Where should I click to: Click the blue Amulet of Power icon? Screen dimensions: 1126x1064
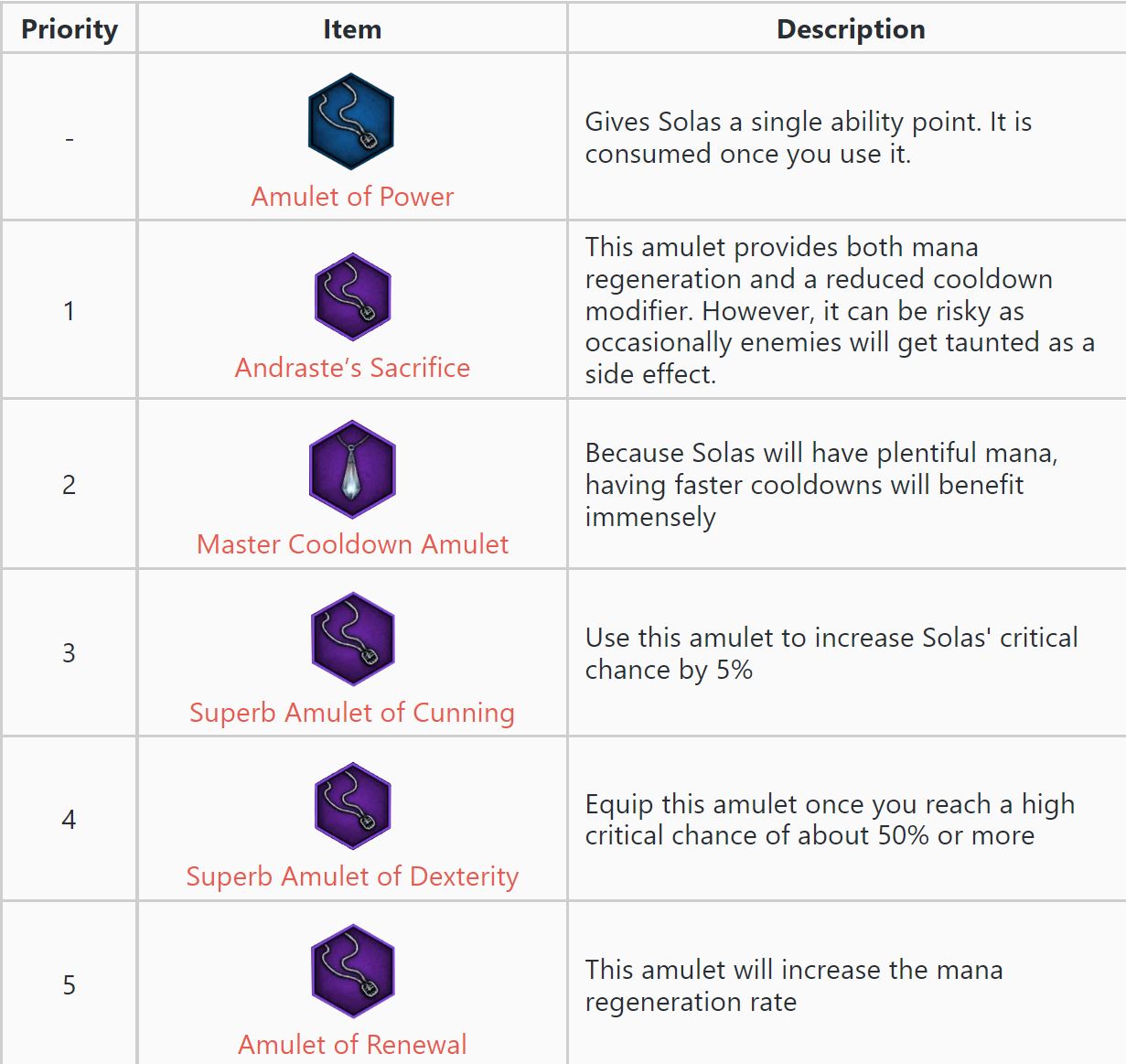(x=351, y=122)
